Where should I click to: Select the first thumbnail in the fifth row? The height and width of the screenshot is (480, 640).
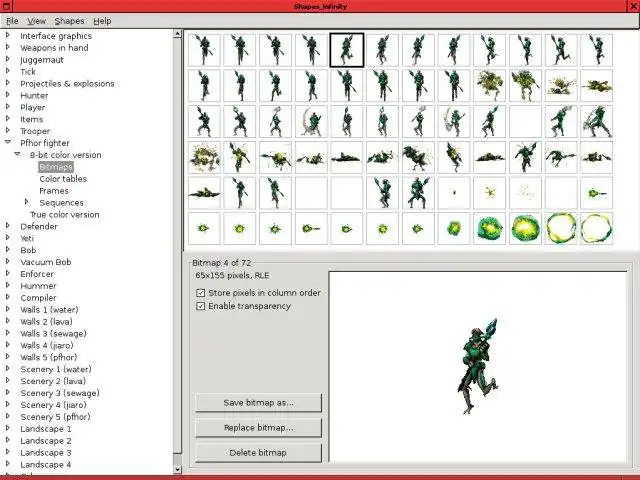click(204, 193)
